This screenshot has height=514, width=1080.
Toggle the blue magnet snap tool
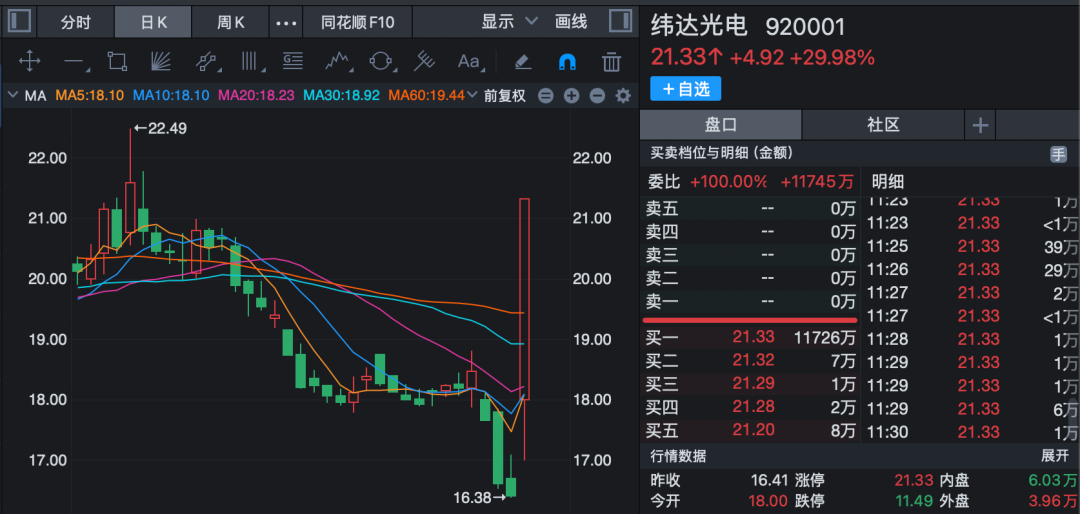pyautogui.click(x=567, y=62)
